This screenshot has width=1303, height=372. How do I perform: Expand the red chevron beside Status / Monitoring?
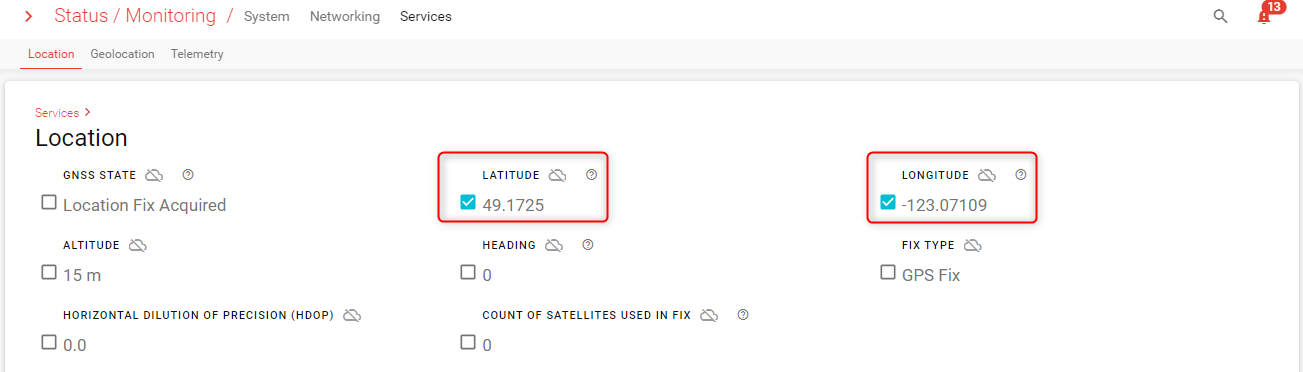(x=29, y=16)
